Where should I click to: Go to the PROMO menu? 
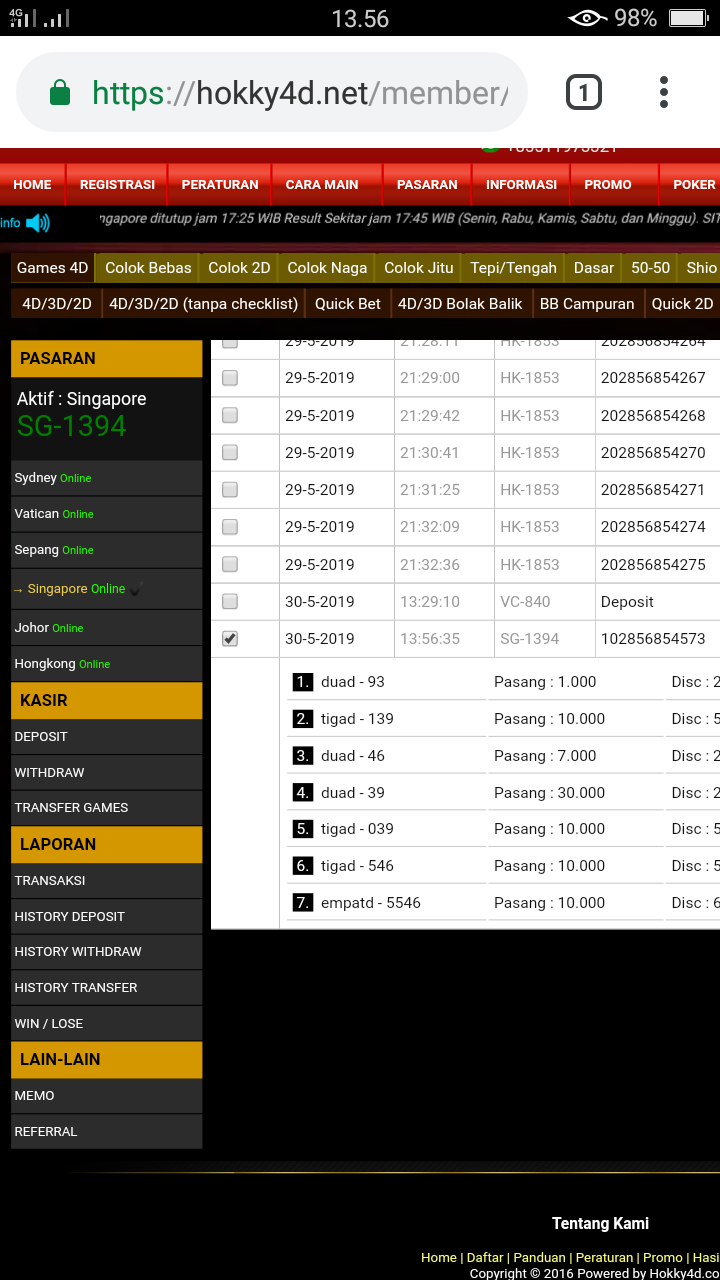[608, 185]
